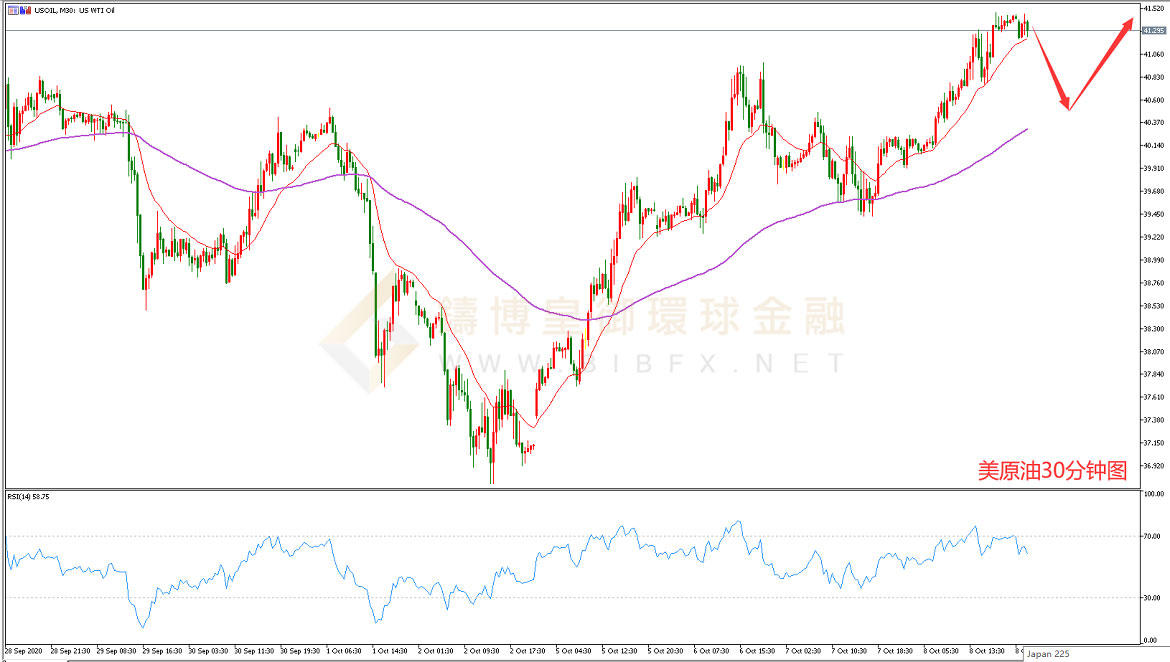Click the RSI(14) indicator label
This screenshot has height=662, width=1170.
point(31,496)
